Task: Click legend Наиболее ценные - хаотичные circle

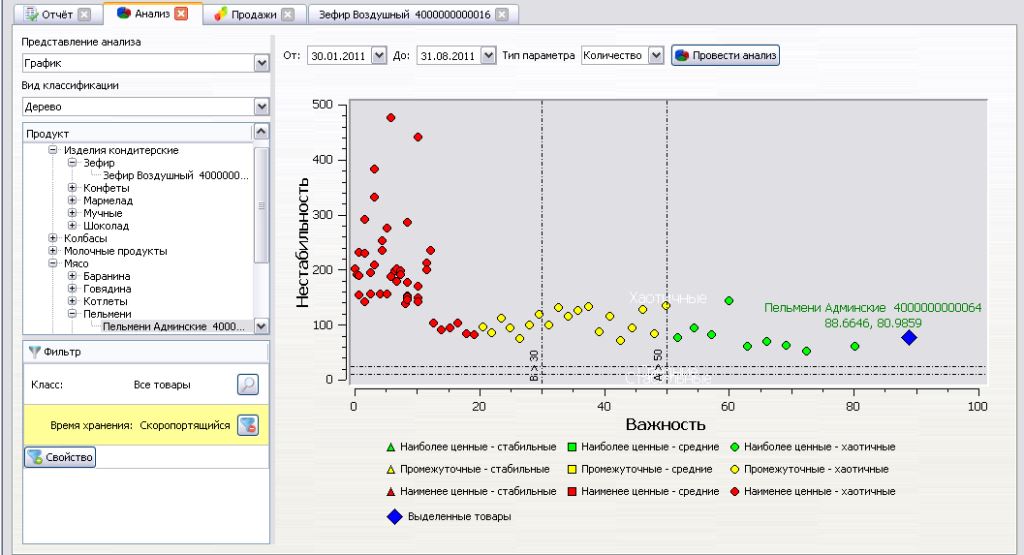Action: (x=734, y=447)
